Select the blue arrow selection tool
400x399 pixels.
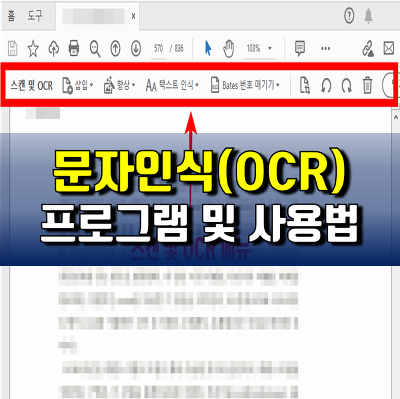point(208,49)
